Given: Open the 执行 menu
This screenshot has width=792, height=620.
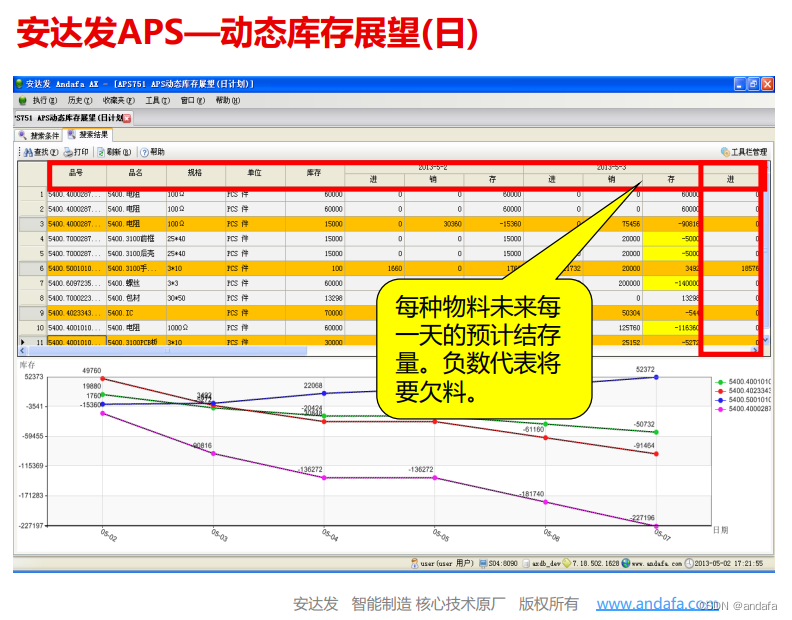Looking at the screenshot, I should click(44, 101).
